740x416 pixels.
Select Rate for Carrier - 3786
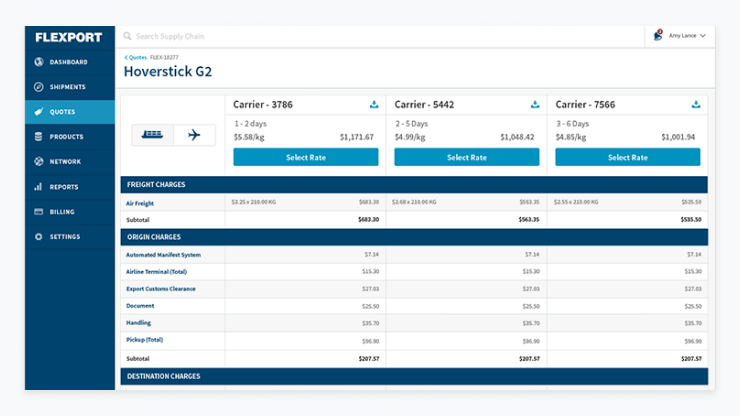click(x=306, y=157)
